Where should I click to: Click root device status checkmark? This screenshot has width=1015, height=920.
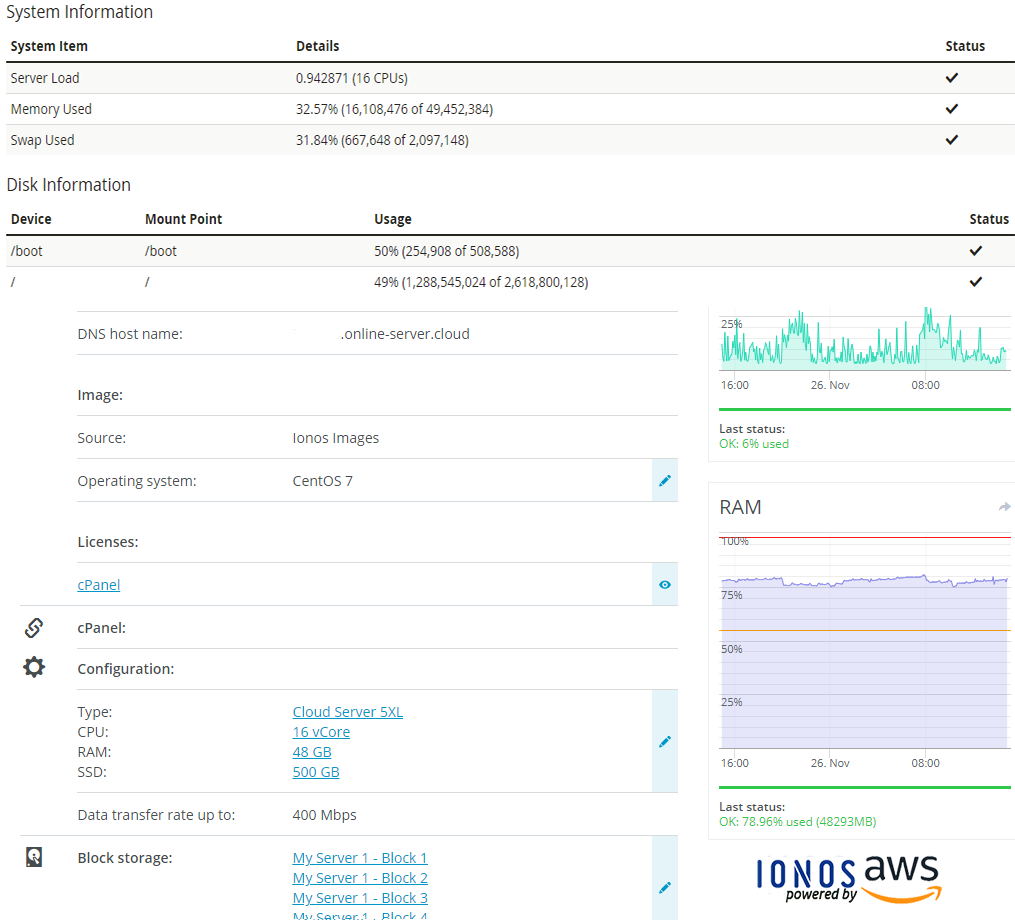pos(976,282)
